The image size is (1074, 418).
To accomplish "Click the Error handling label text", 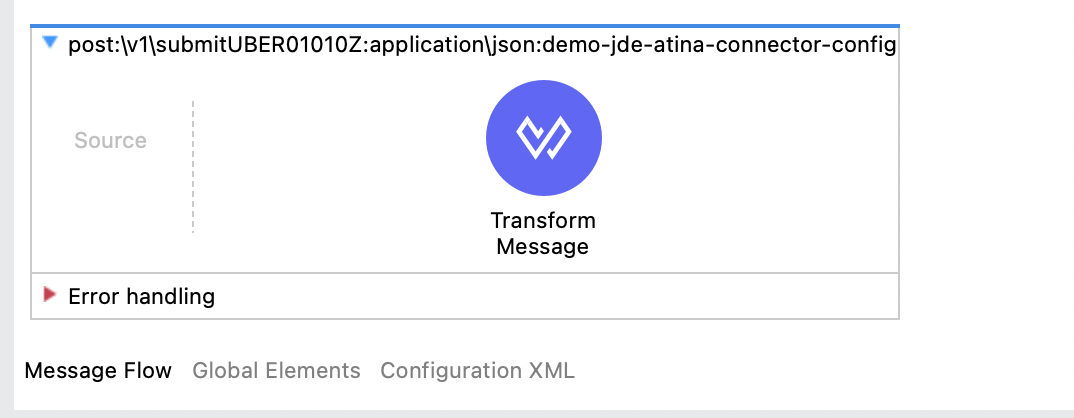I will [x=141, y=296].
